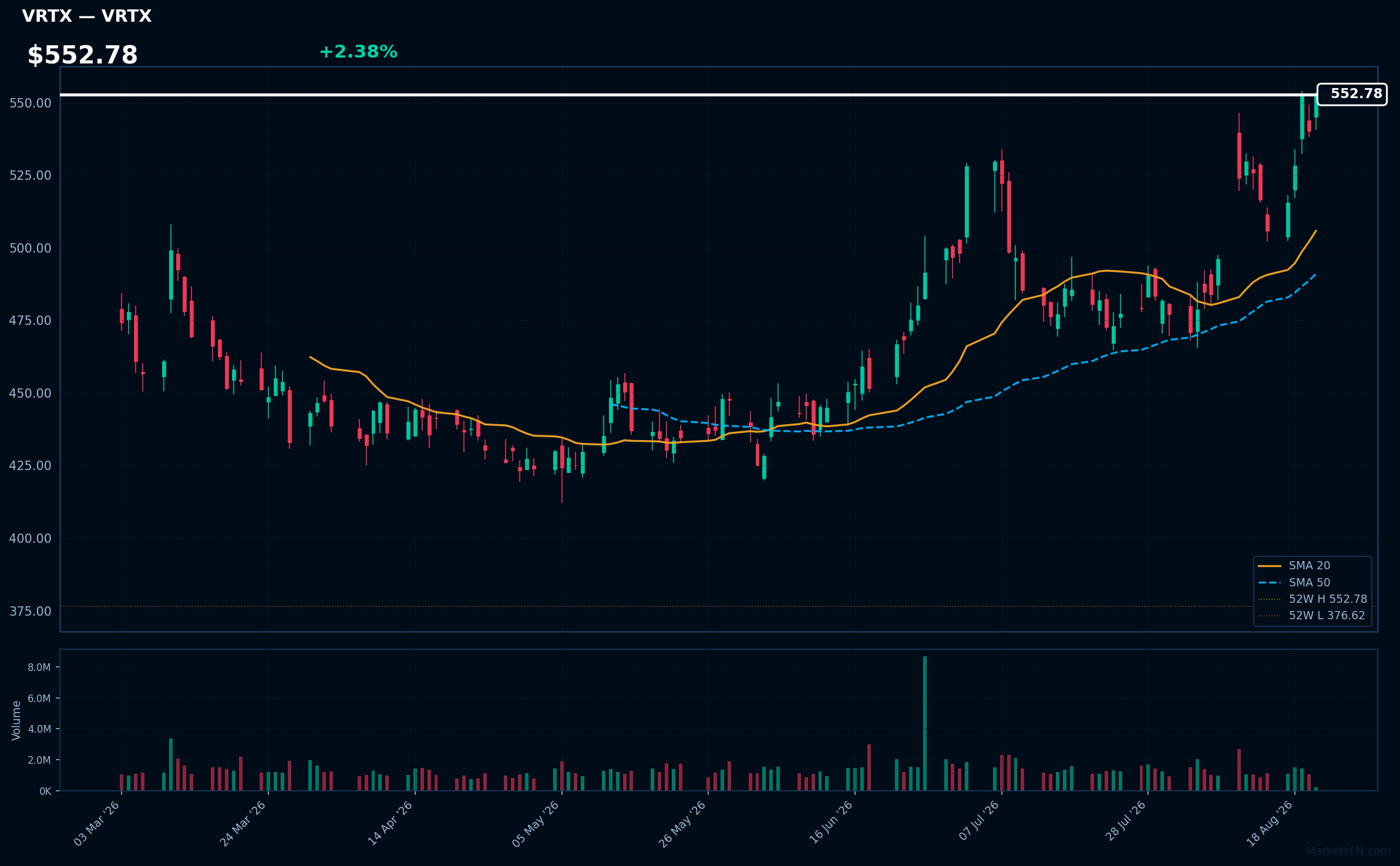Click the 450.00 price axis label
Viewport: 1400px width, 866px height.
point(31,393)
